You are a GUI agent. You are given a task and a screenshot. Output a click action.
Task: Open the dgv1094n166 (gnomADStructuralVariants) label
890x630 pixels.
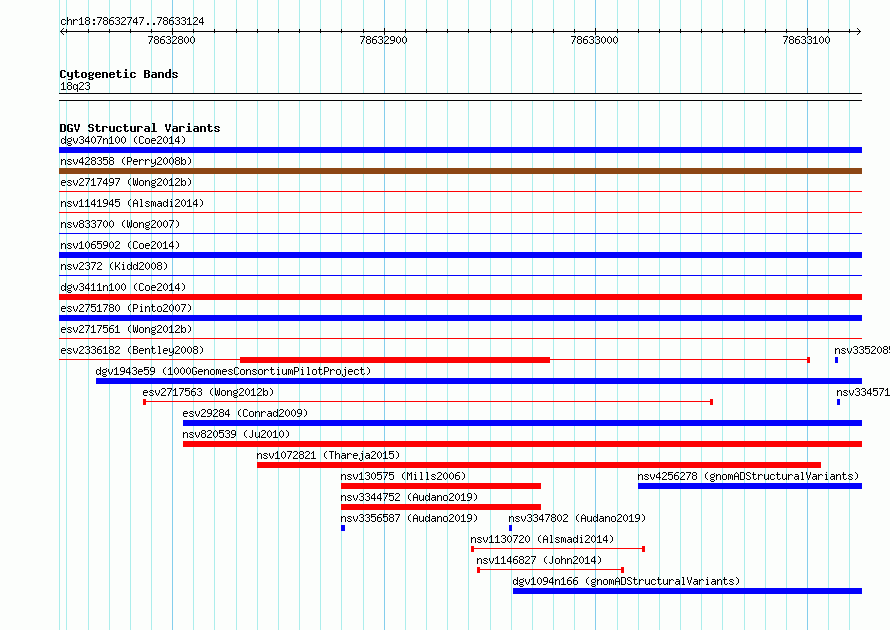coord(626,581)
